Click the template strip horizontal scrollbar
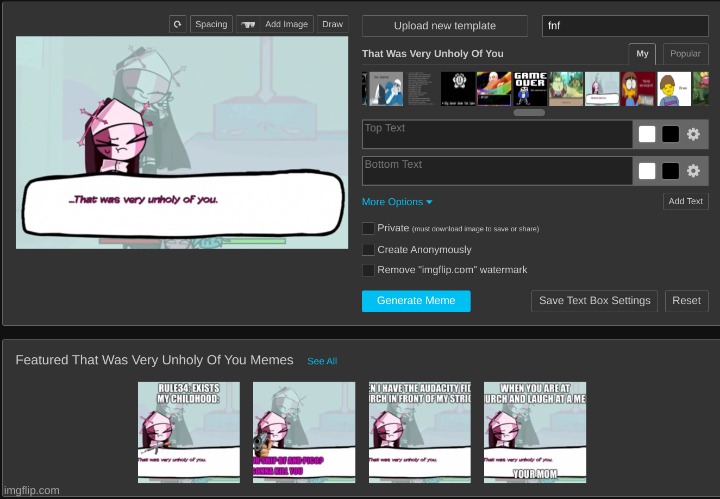This screenshot has height=499, width=720. pyautogui.click(x=529, y=112)
